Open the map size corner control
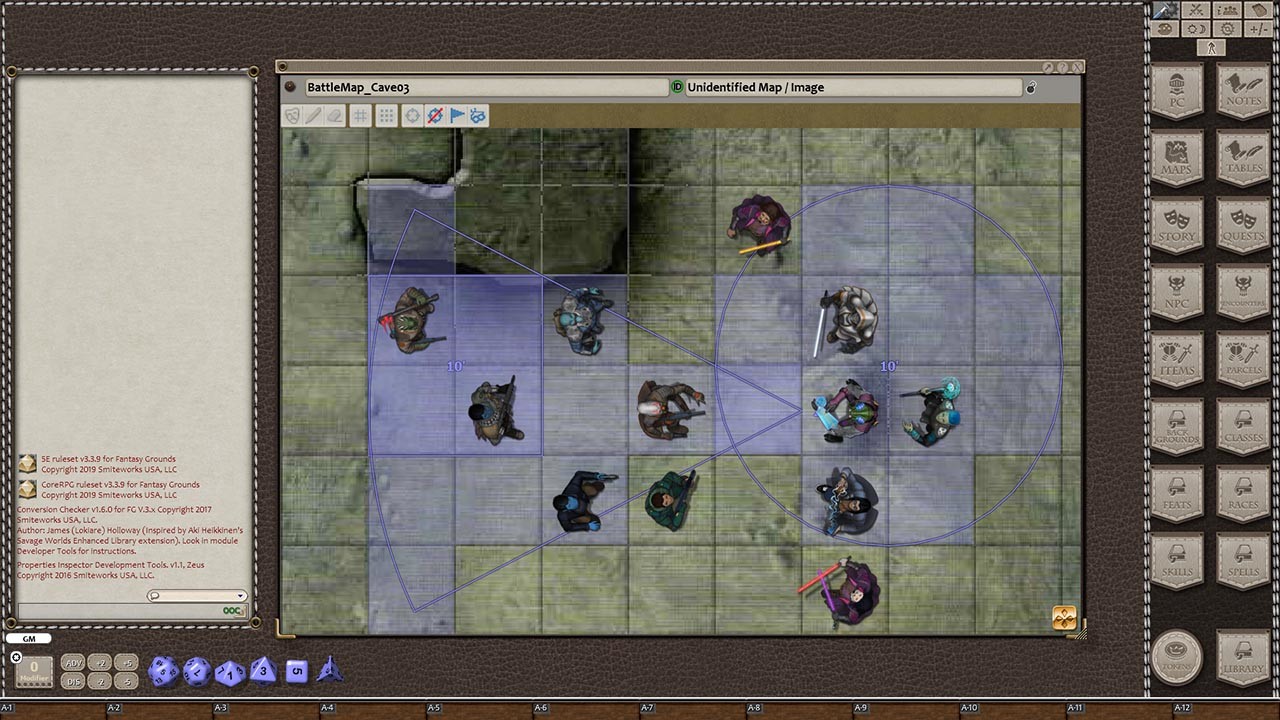The height and width of the screenshot is (720, 1280). pos(1064,618)
